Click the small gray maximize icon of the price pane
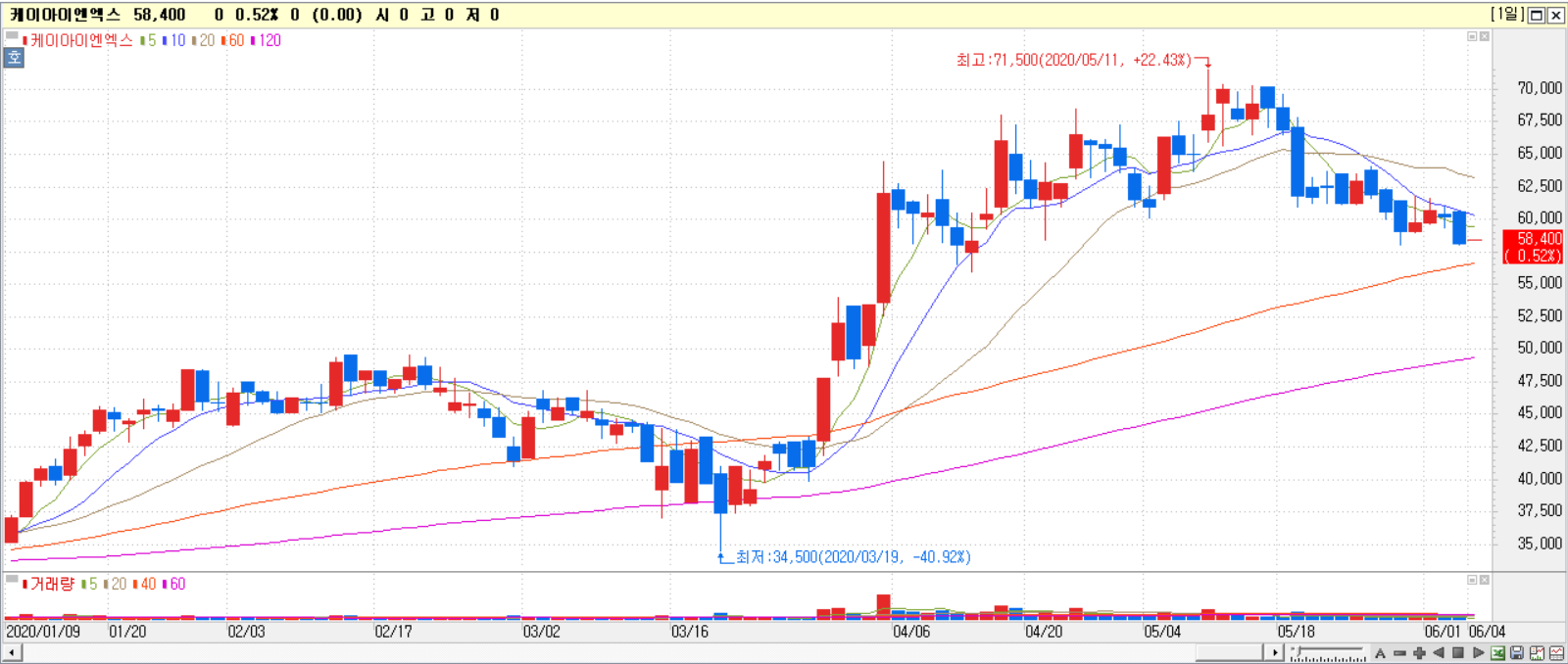This screenshot has width=1568, height=664. [1472, 36]
